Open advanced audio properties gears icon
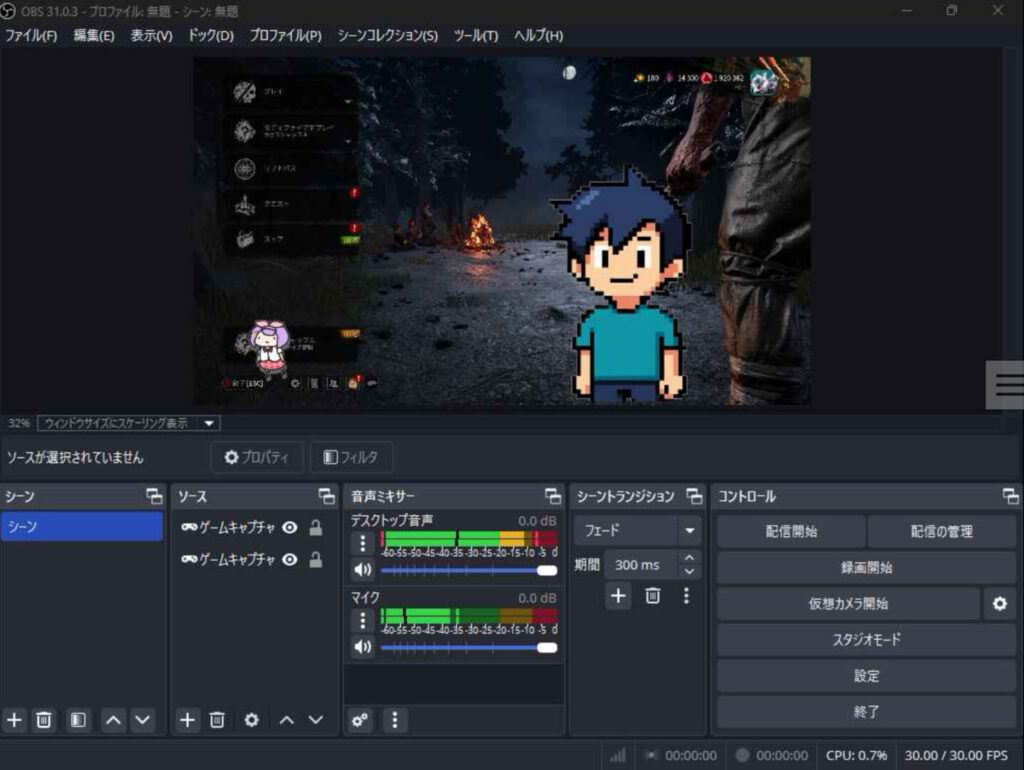This screenshot has height=770, width=1024. [360, 720]
